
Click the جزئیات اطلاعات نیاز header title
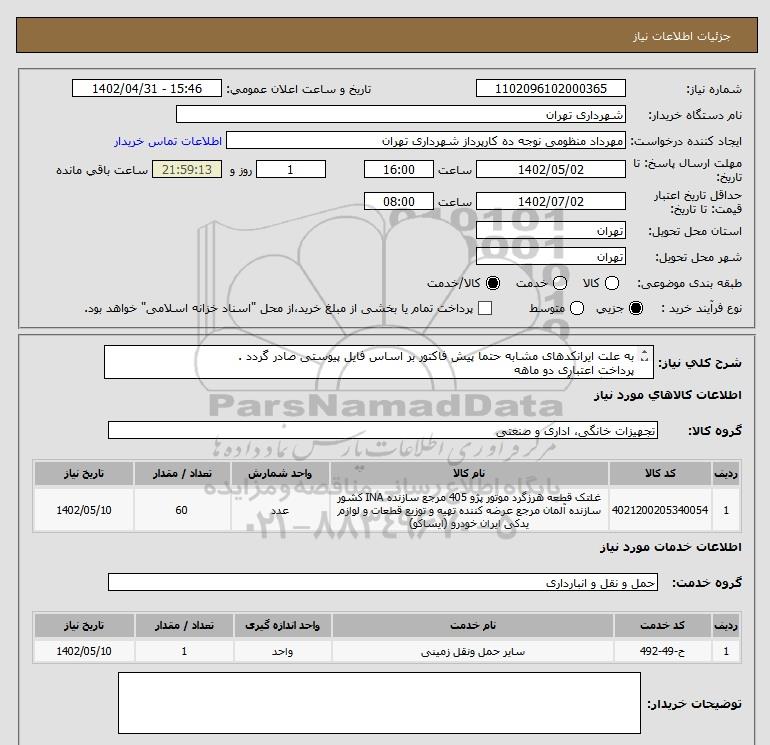point(682,36)
